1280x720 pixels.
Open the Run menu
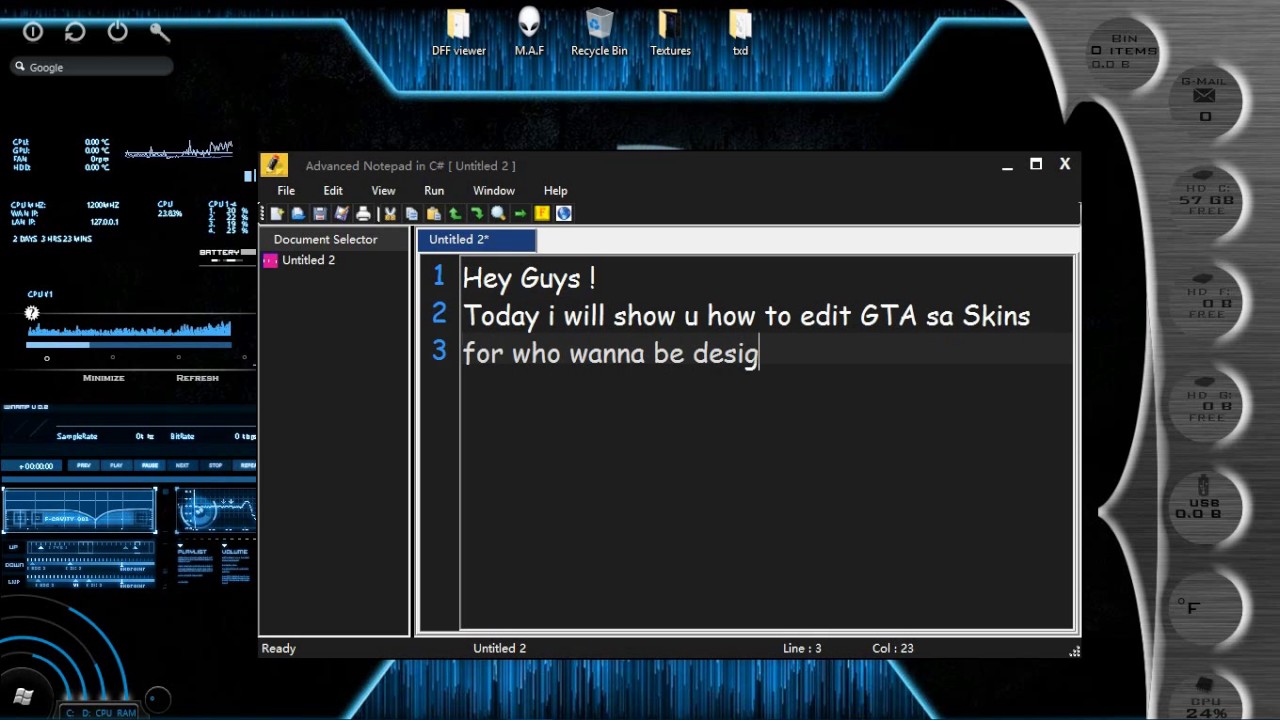click(434, 190)
